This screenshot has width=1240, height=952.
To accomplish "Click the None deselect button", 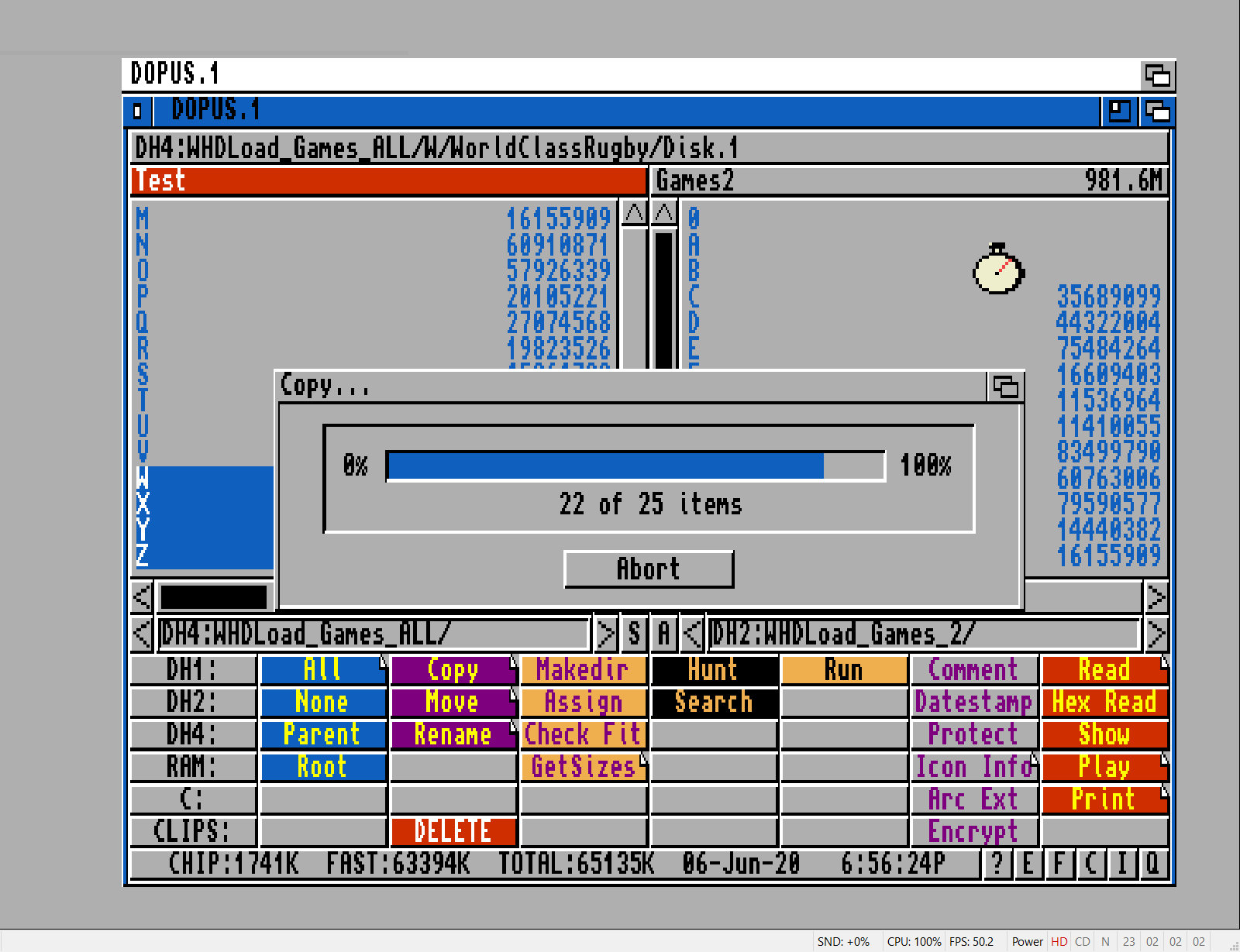I will [323, 702].
